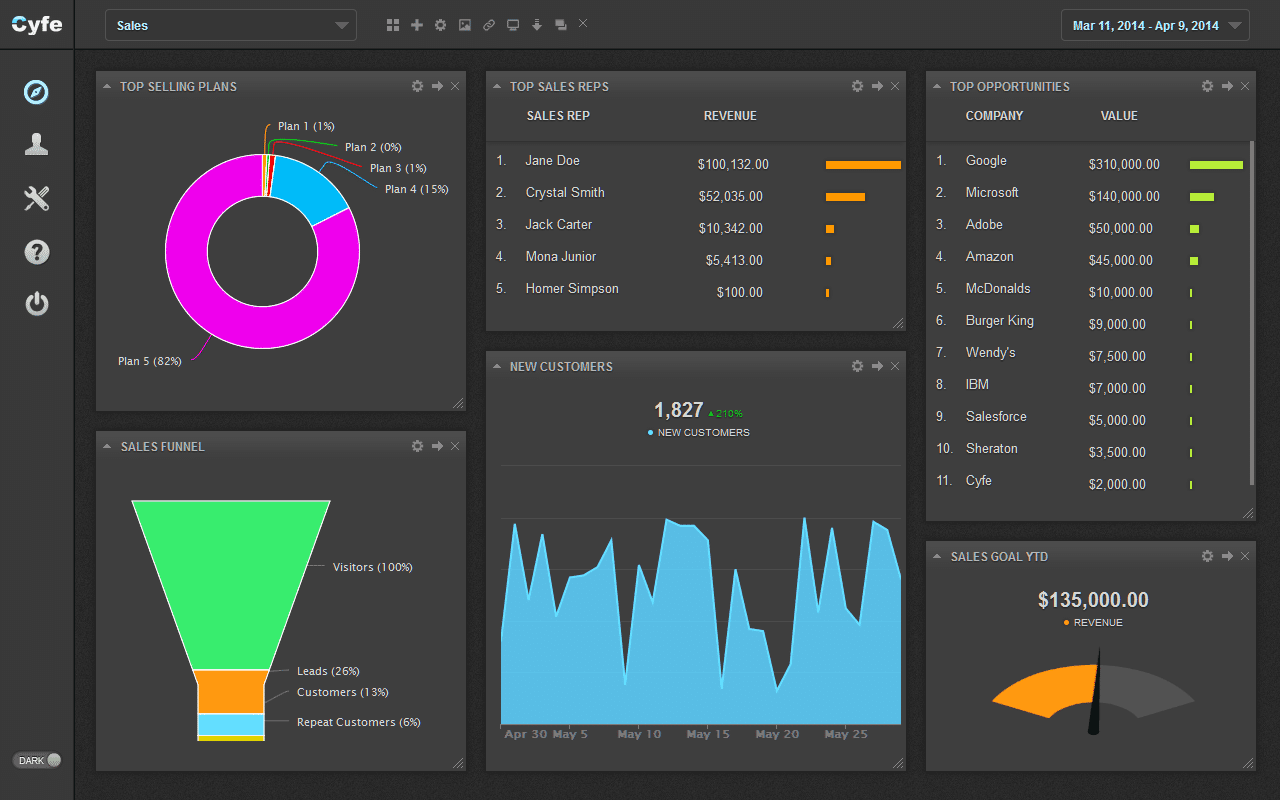Open the dashboards overview grid icon
The width and height of the screenshot is (1280, 800).
tap(392, 24)
